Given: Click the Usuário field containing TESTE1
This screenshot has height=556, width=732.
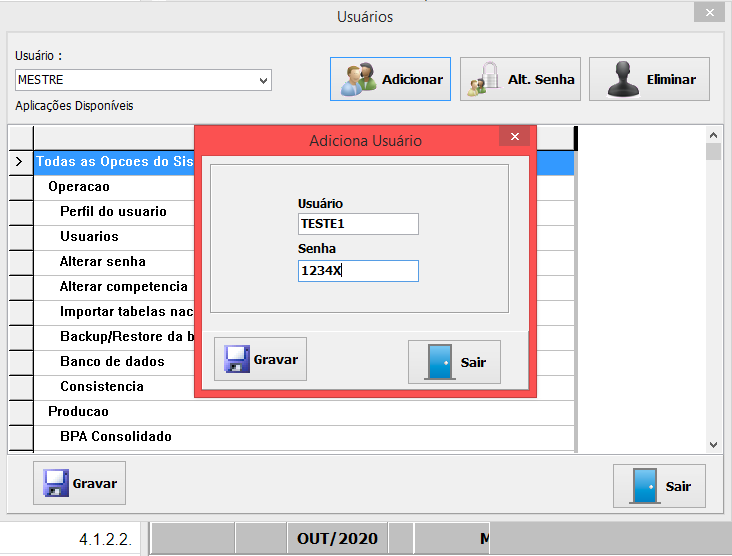Looking at the screenshot, I should tap(358, 224).
